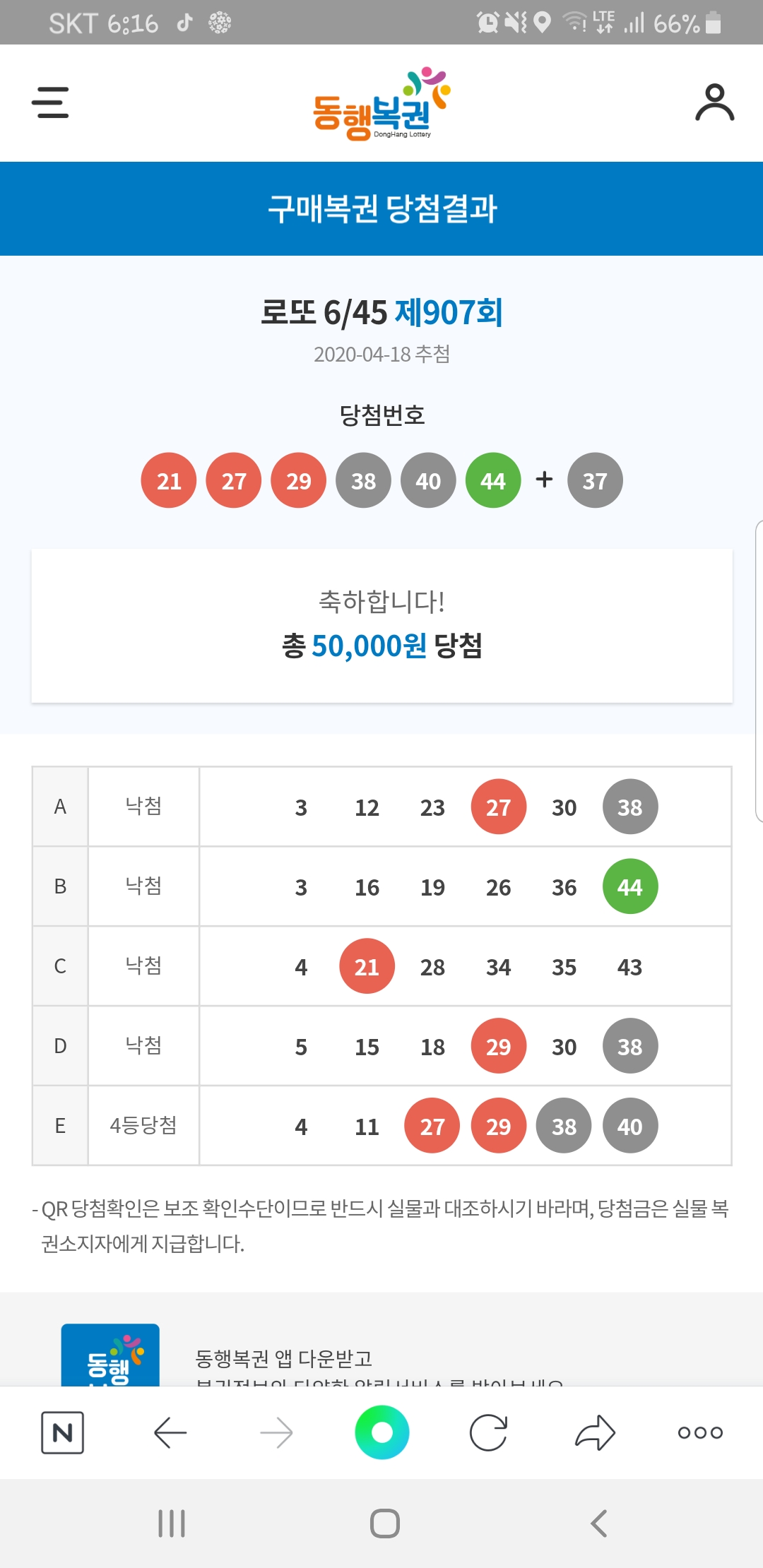
Task: Tap the browser forward arrow
Action: pos(276,1432)
